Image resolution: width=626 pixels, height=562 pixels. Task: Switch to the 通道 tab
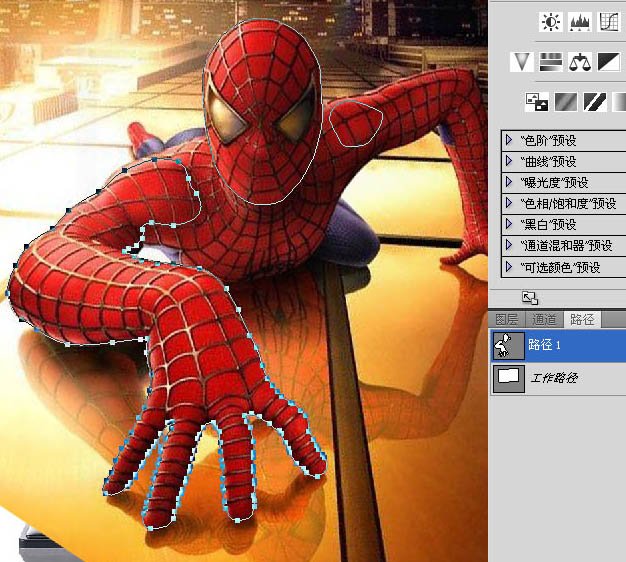tap(544, 320)
